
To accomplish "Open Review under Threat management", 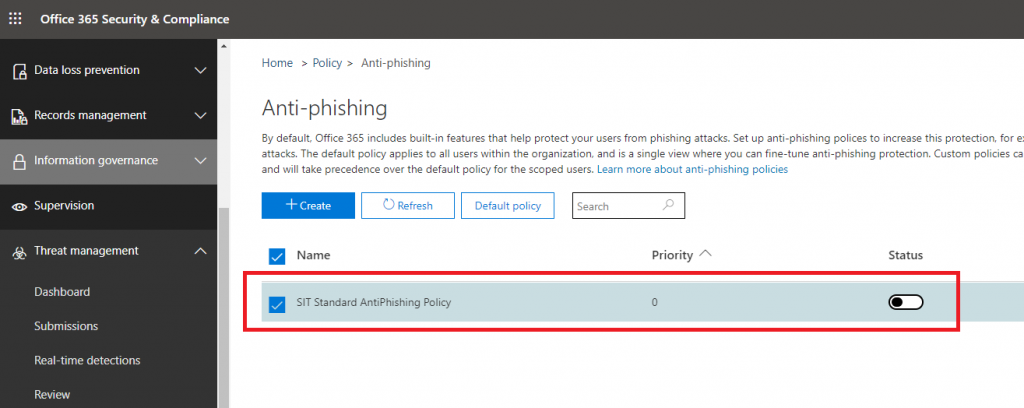I will [52, 394].
